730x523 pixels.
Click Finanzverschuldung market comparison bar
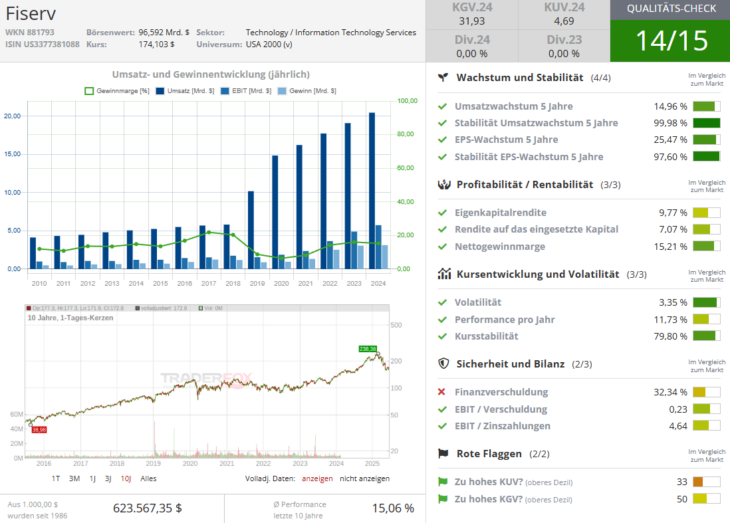(706, 392)
